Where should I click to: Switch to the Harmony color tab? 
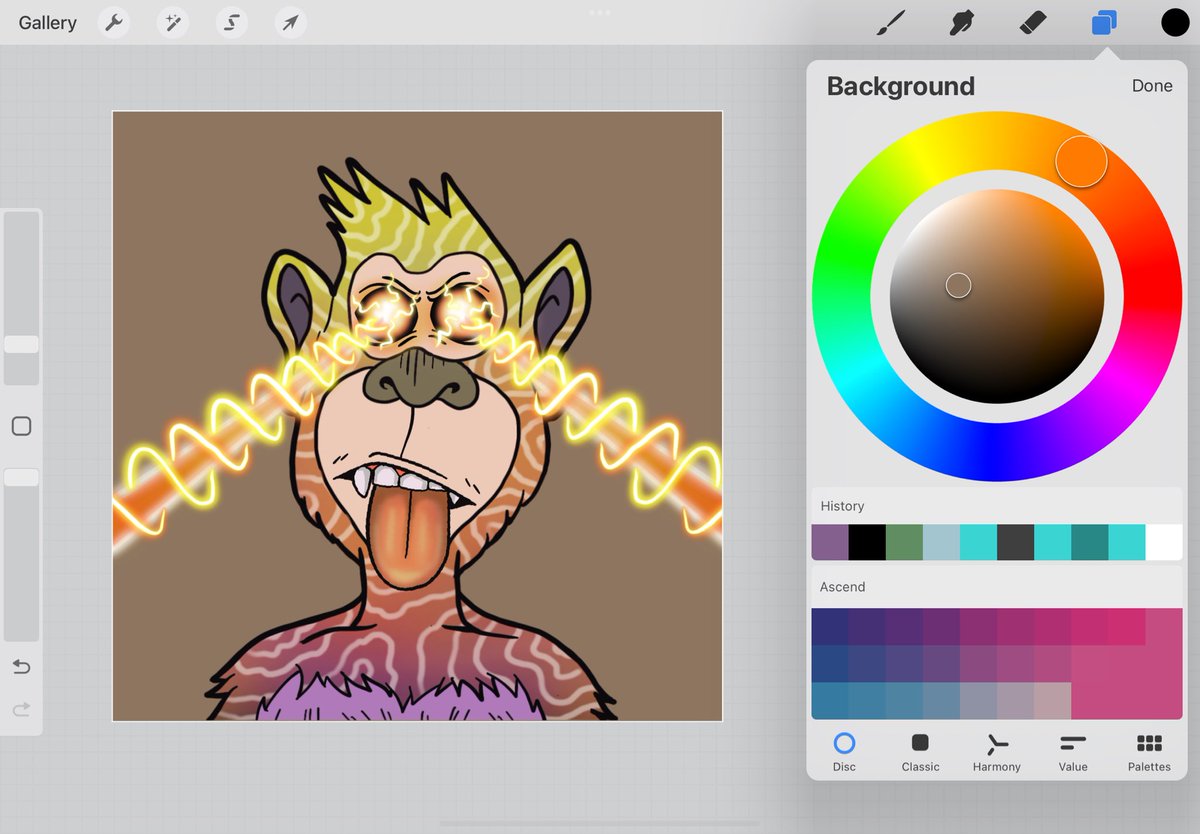click(x=996, y=752)
